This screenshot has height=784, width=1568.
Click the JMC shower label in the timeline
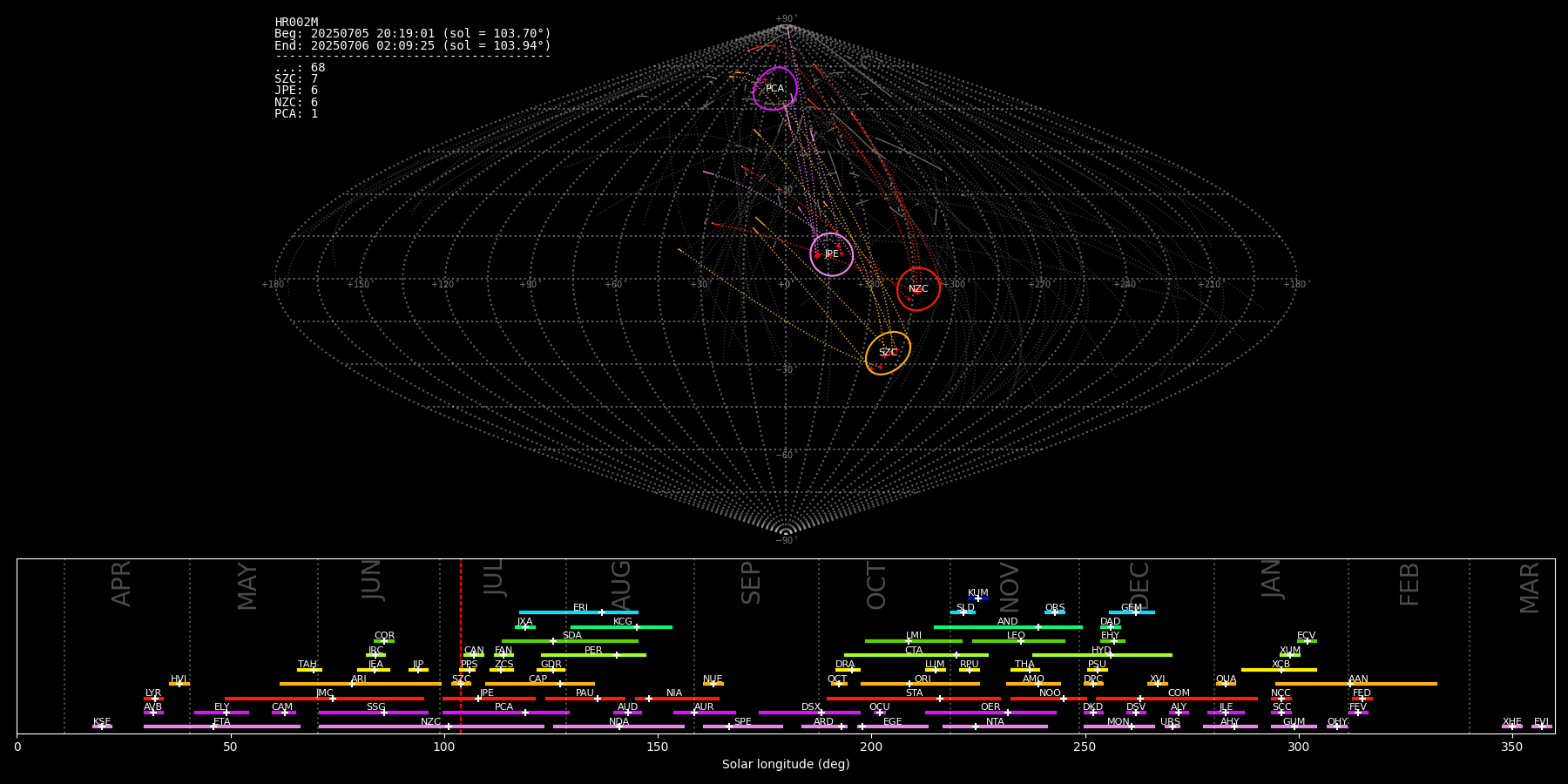click(325, 693)
